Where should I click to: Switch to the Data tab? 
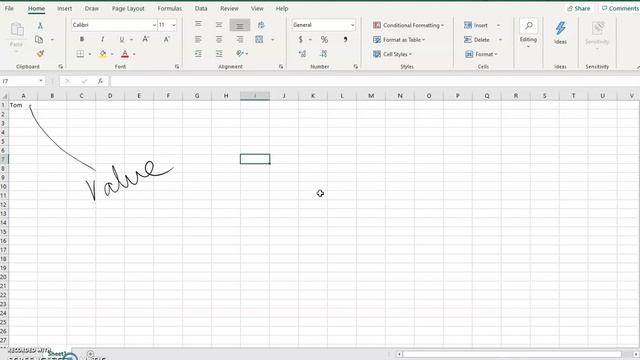(x=201, y=8)
